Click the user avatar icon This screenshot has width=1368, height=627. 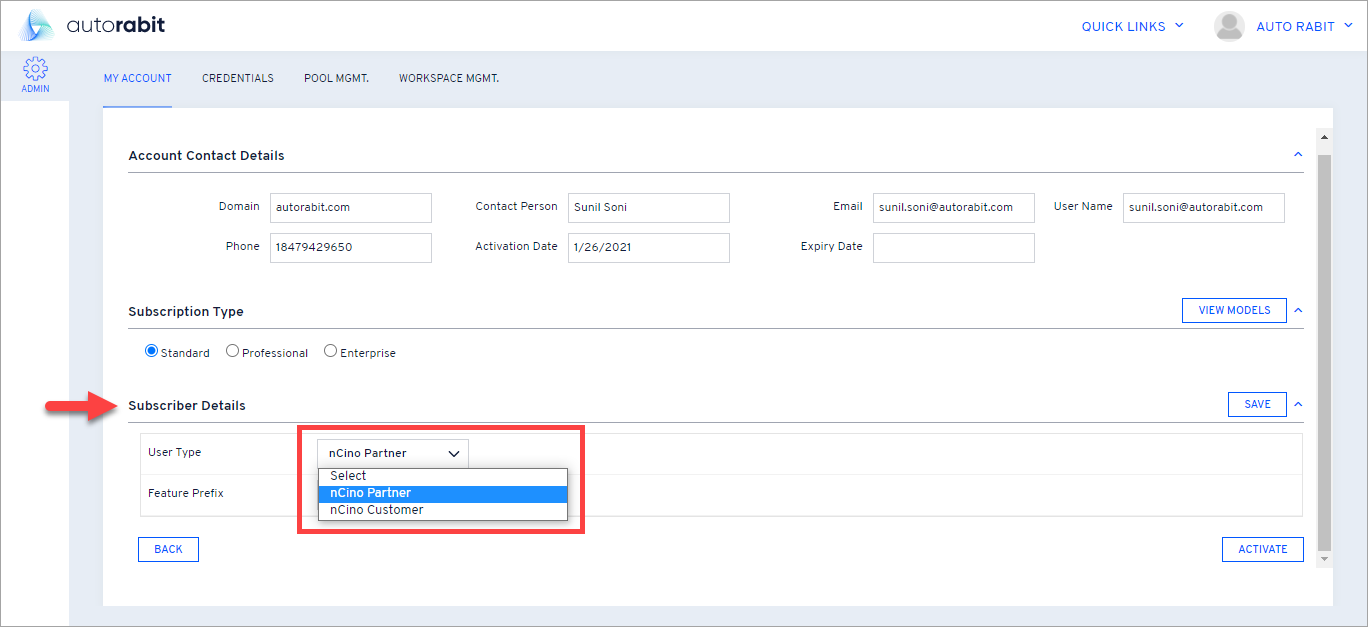[1229, 27]
